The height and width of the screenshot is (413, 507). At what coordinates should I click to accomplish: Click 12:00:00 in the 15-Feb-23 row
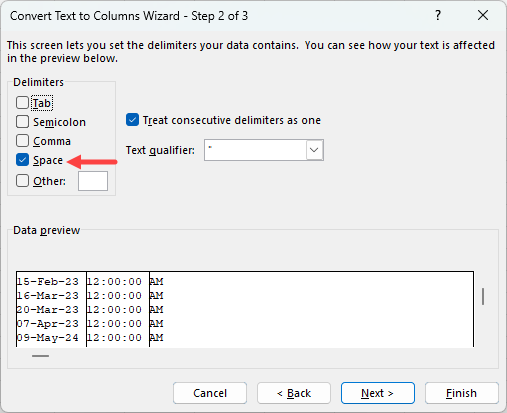(x=114, y=282)
